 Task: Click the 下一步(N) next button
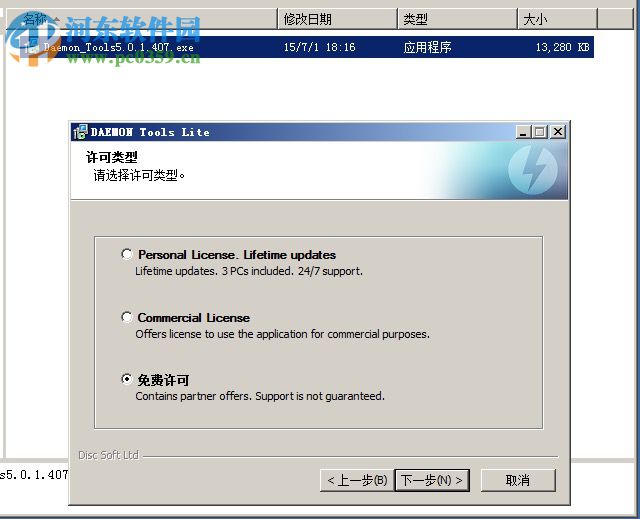click(x=432, y=480)
